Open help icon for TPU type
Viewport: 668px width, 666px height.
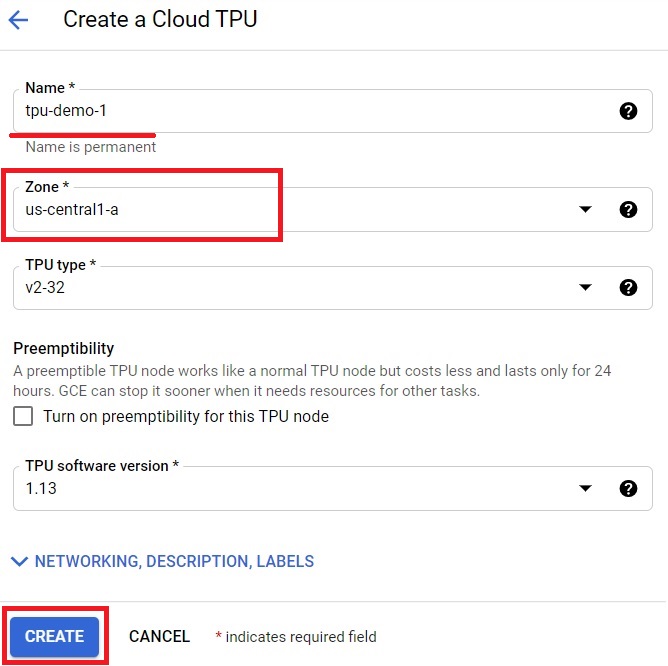click(x=628, y=288)
